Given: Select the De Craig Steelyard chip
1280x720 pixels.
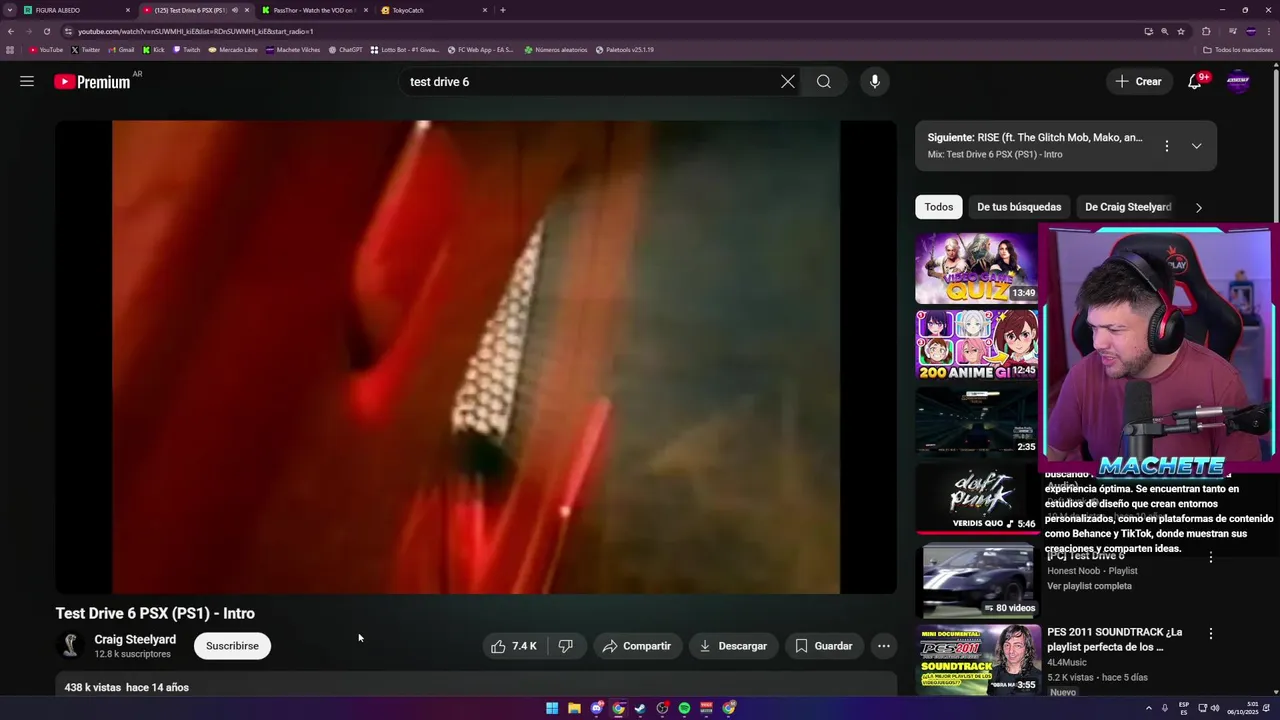Looking at the screenshot, I should (x=1128, y=207).
